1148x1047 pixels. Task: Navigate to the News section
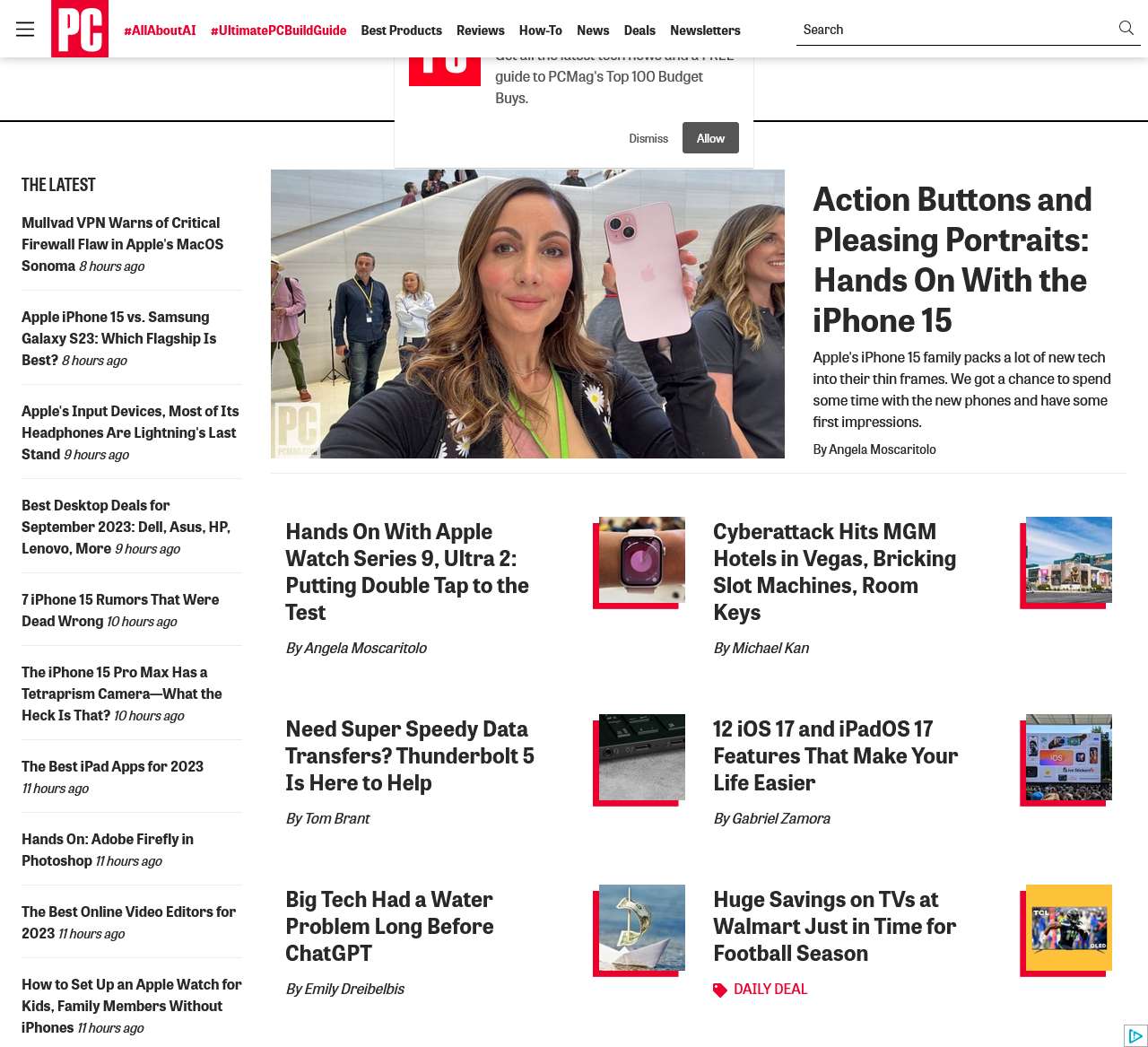coord(593,31)
